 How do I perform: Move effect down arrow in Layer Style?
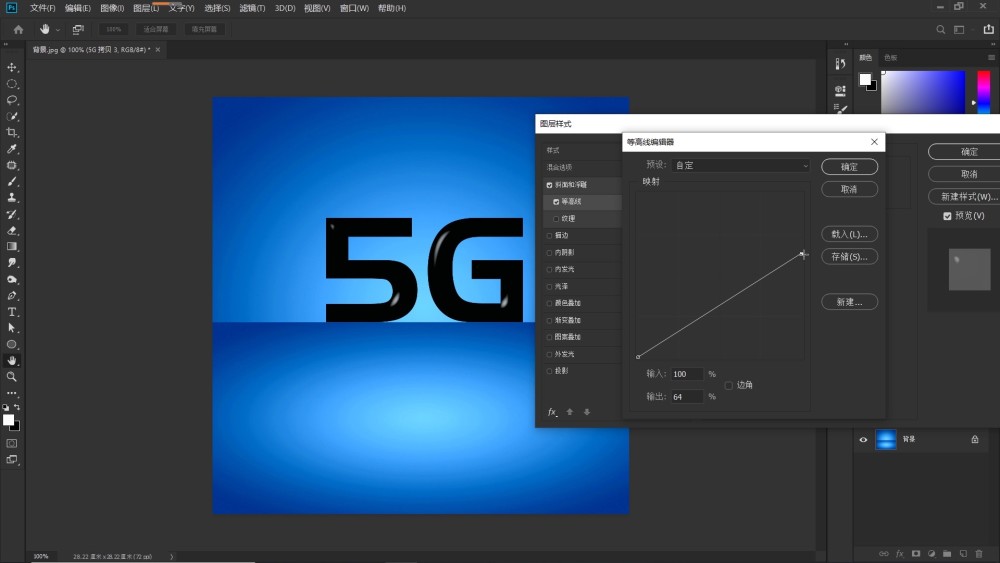[x=587, y=412]
